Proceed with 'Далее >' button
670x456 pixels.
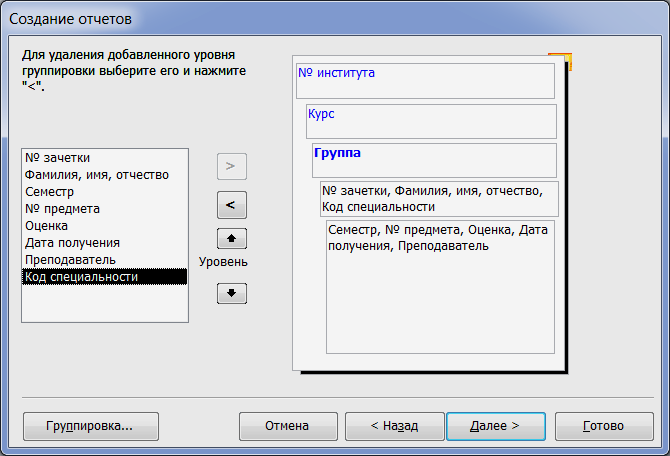point(496,426)
